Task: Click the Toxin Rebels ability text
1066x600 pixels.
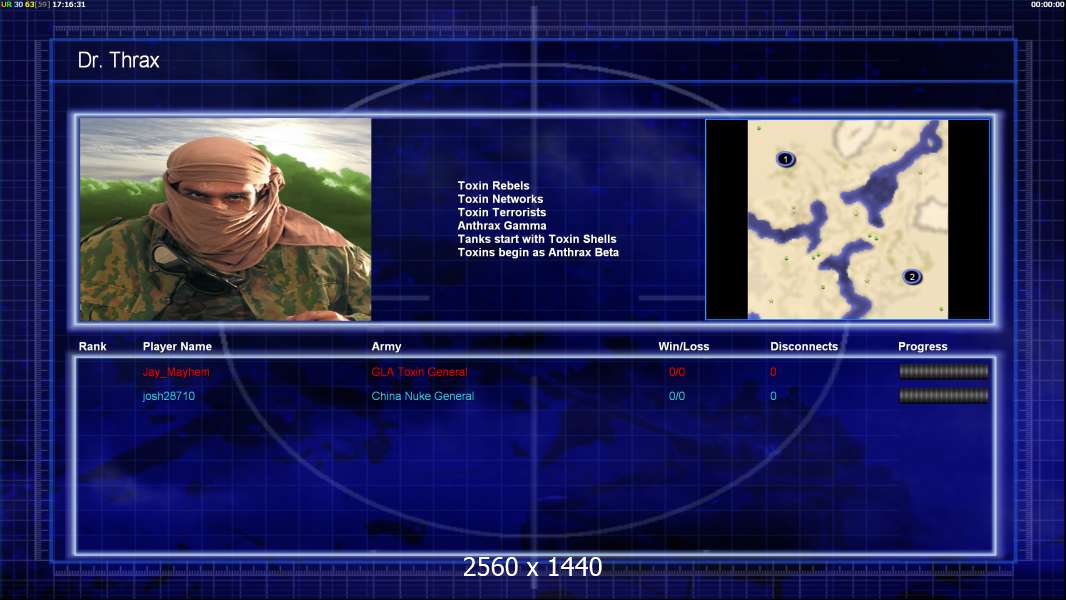Action: [493, 186]
